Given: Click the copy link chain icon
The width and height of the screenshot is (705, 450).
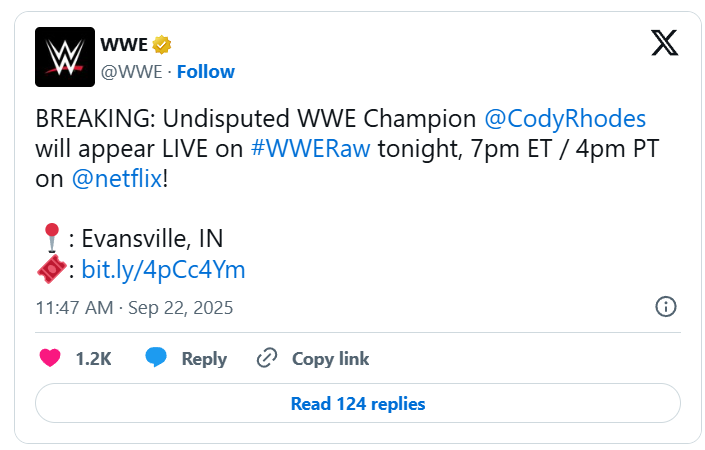Looking at the screenshot, I should (x=266, y=358).
